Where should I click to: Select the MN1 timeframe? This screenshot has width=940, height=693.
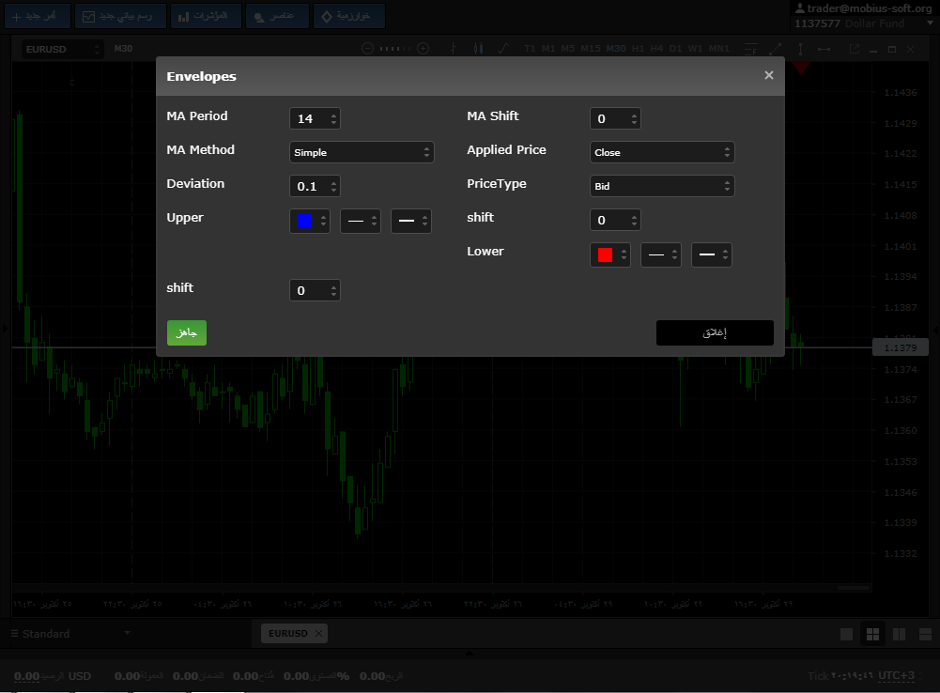(719, 49)
